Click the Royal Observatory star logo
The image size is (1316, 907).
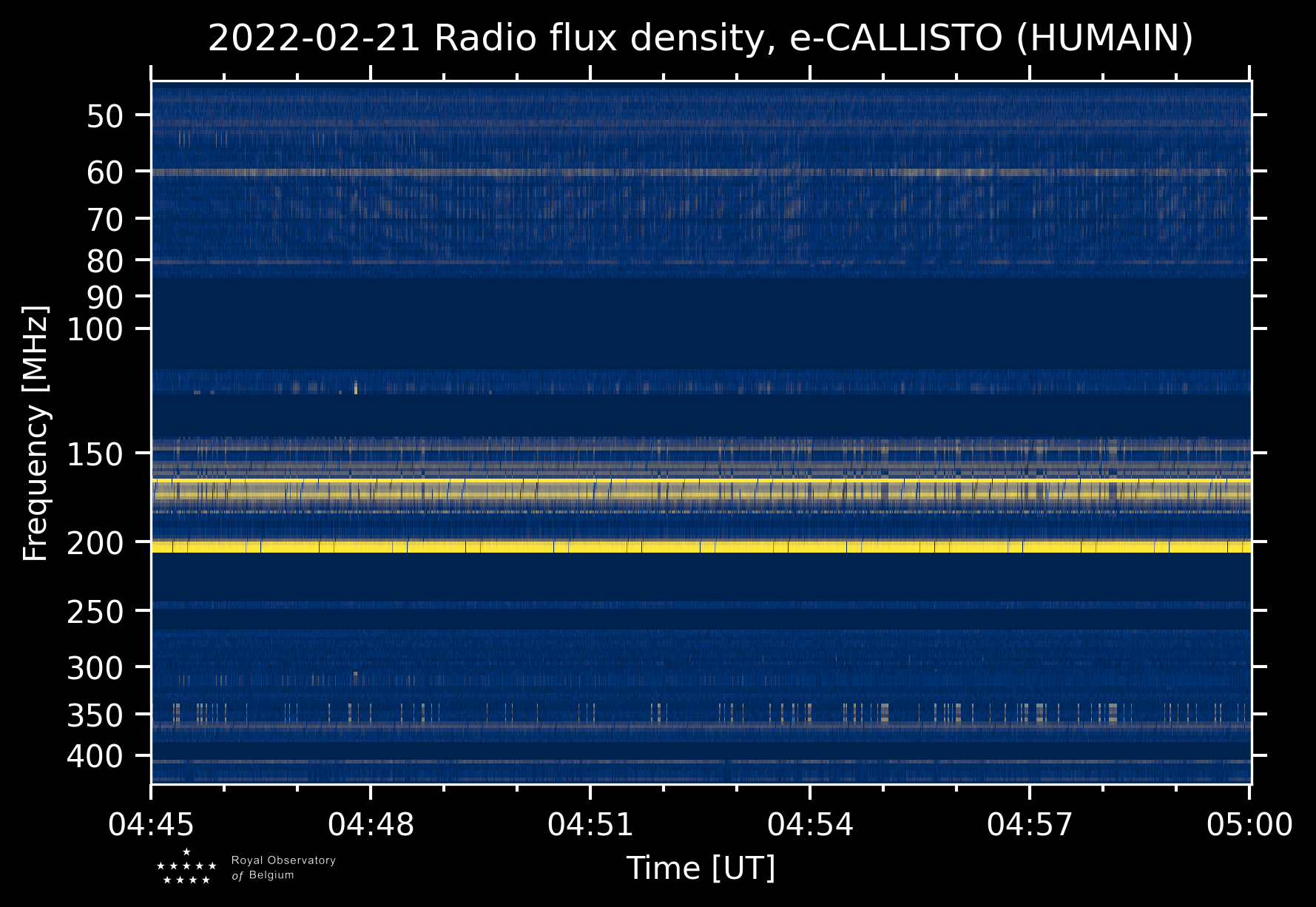point(186,867)
